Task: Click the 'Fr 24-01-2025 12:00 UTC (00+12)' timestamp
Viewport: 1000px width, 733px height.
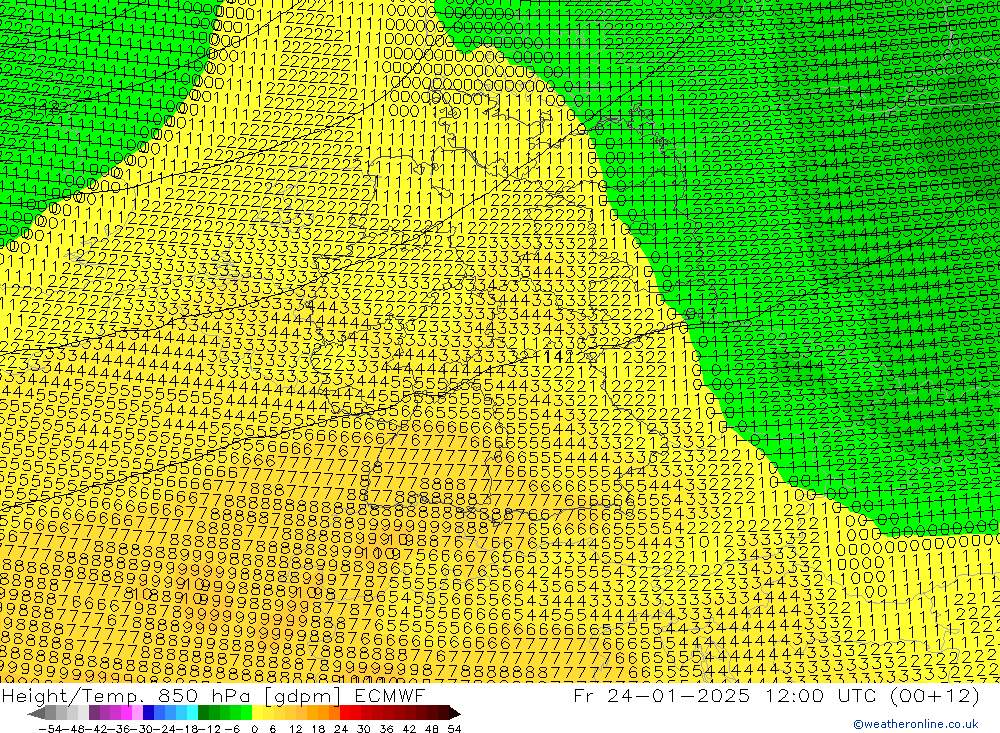Action: (x=776, y=695)
